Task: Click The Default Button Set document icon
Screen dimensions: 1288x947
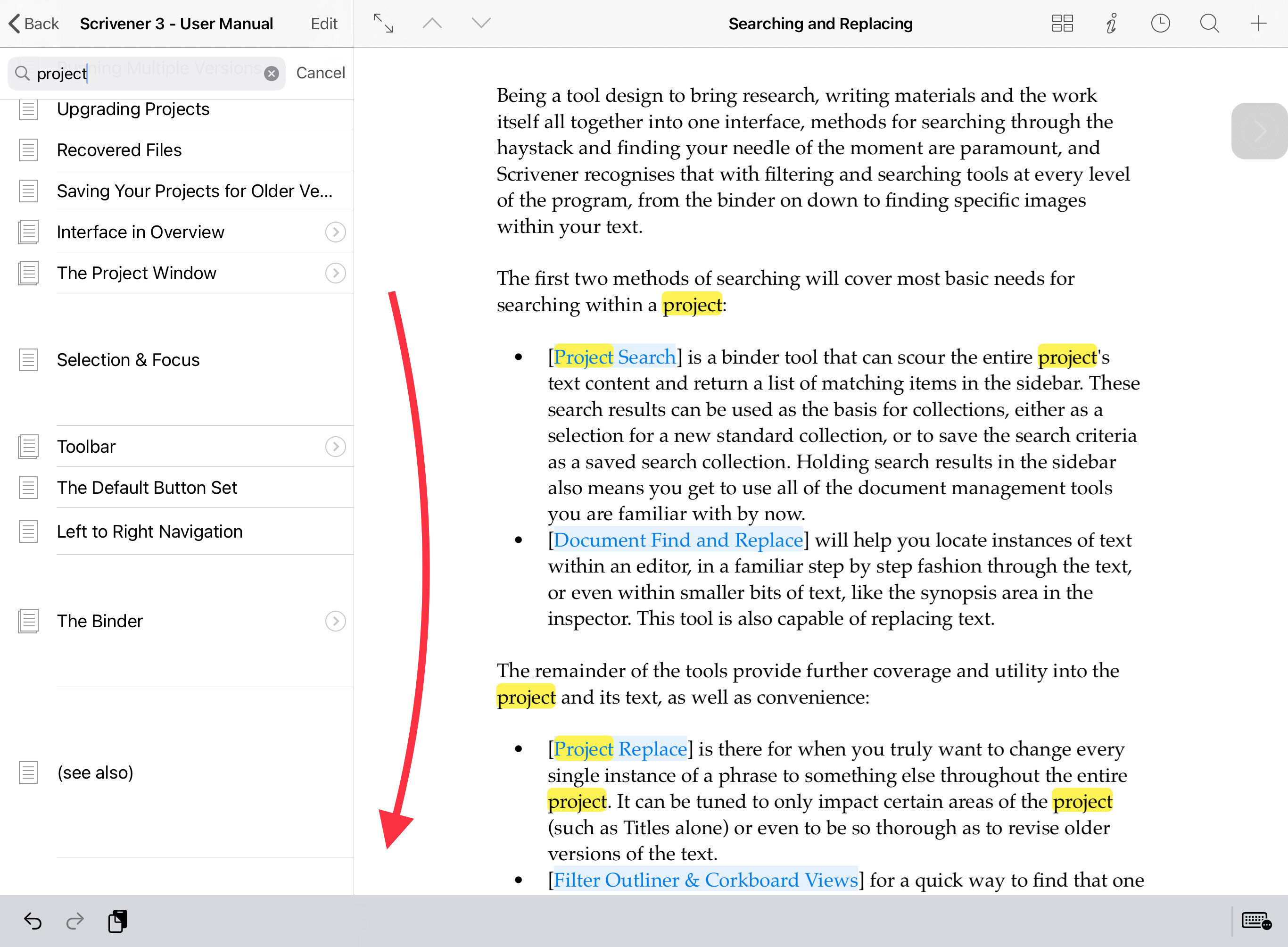Action: [28, 487]
